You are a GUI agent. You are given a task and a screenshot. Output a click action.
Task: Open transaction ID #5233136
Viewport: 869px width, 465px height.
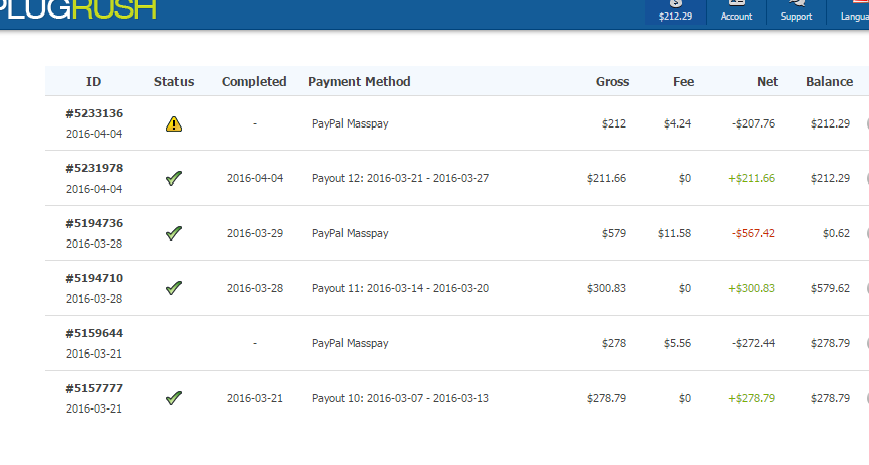click(94, 113)
